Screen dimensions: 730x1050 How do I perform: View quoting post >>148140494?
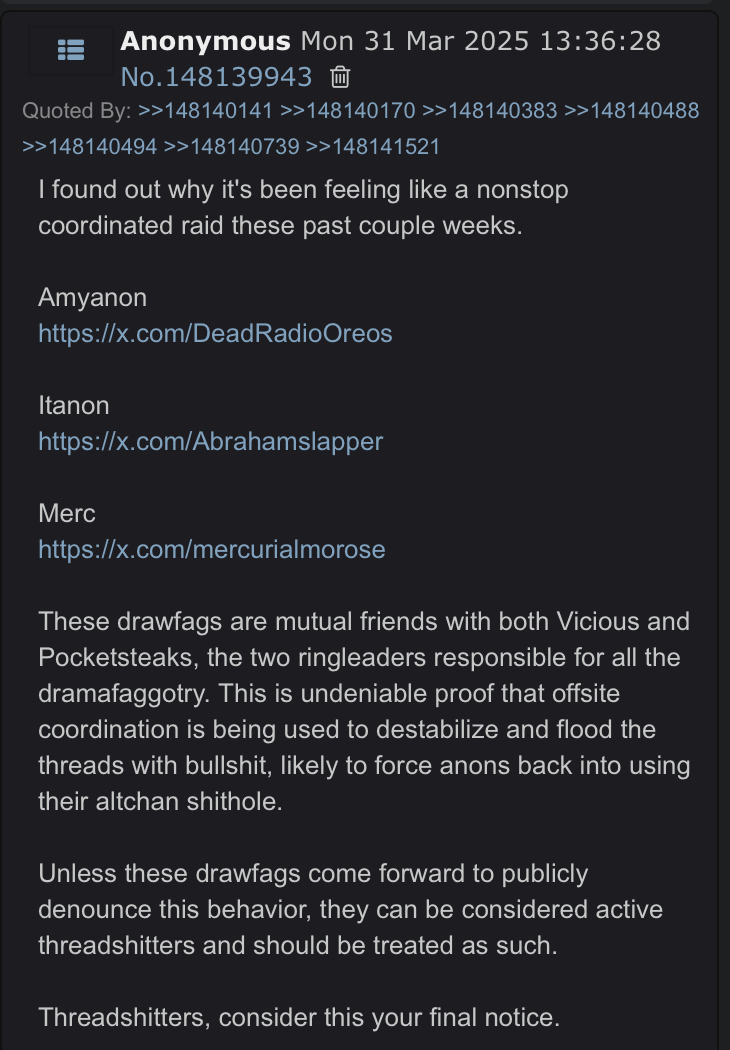pyautogui.click(x=89, y=146)
